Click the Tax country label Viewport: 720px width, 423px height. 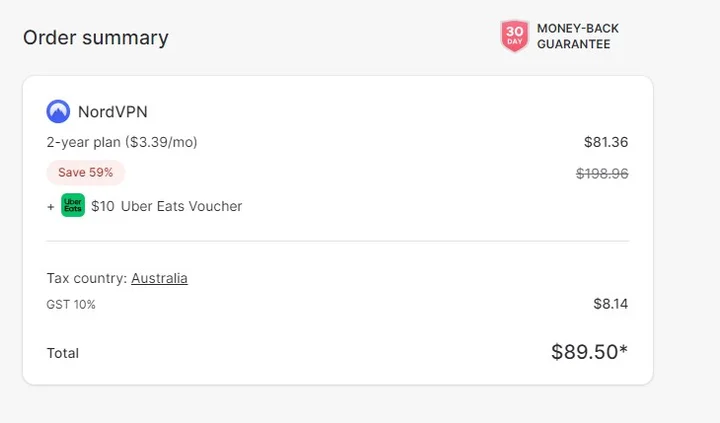point(87,278)
